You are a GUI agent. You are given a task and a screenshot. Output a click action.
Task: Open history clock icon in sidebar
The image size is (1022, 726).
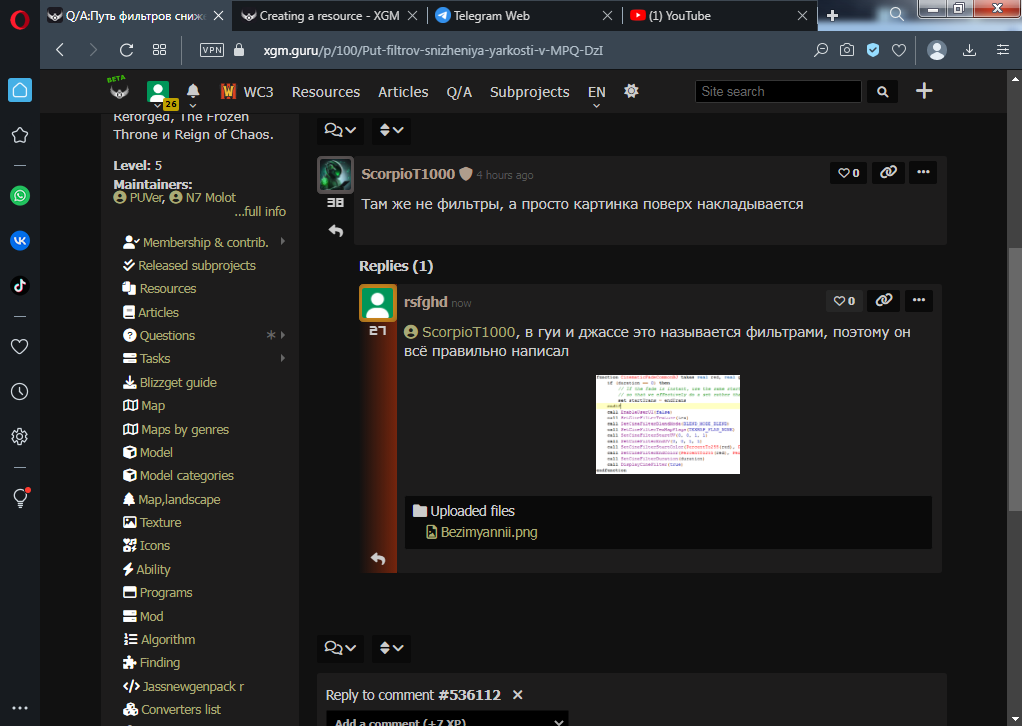pyautogui.click(x=20, y=392)
